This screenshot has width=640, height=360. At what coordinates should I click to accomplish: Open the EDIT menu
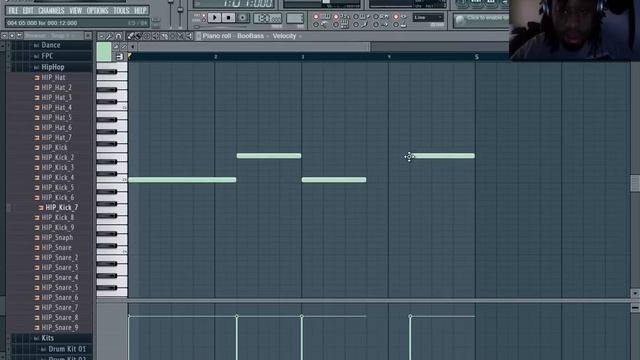click(28, 10)
